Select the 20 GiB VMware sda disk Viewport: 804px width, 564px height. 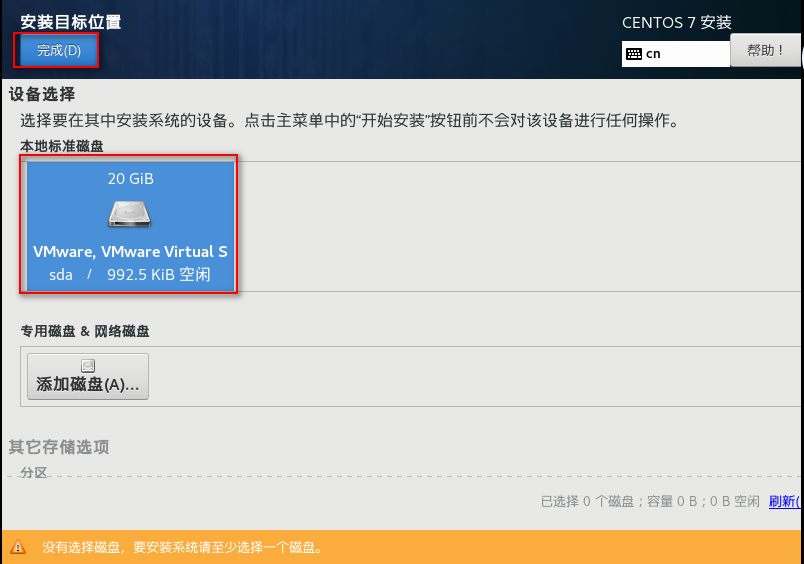point(131,226)
